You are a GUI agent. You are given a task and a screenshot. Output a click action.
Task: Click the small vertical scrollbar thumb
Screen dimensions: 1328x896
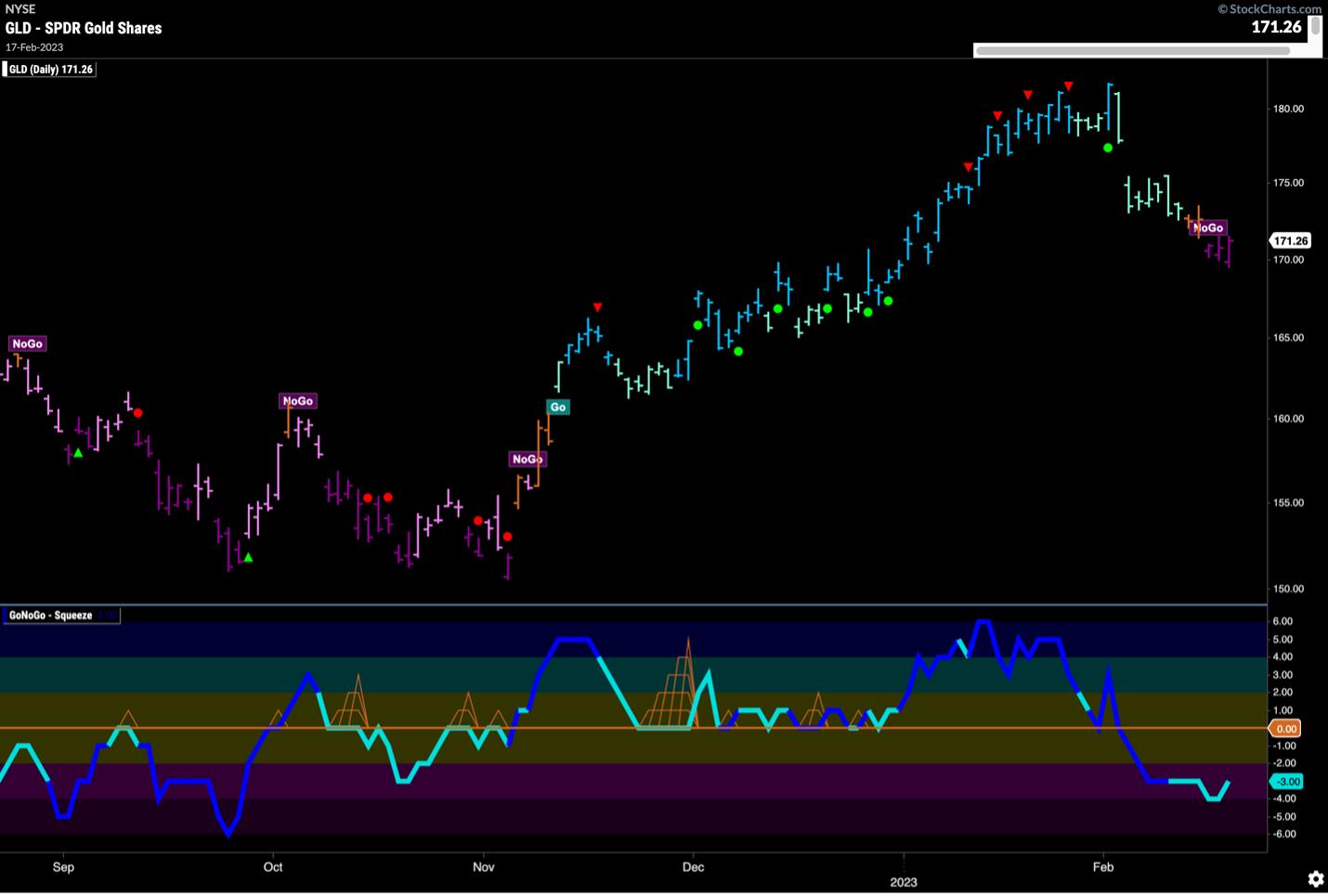click(1315, 27)
